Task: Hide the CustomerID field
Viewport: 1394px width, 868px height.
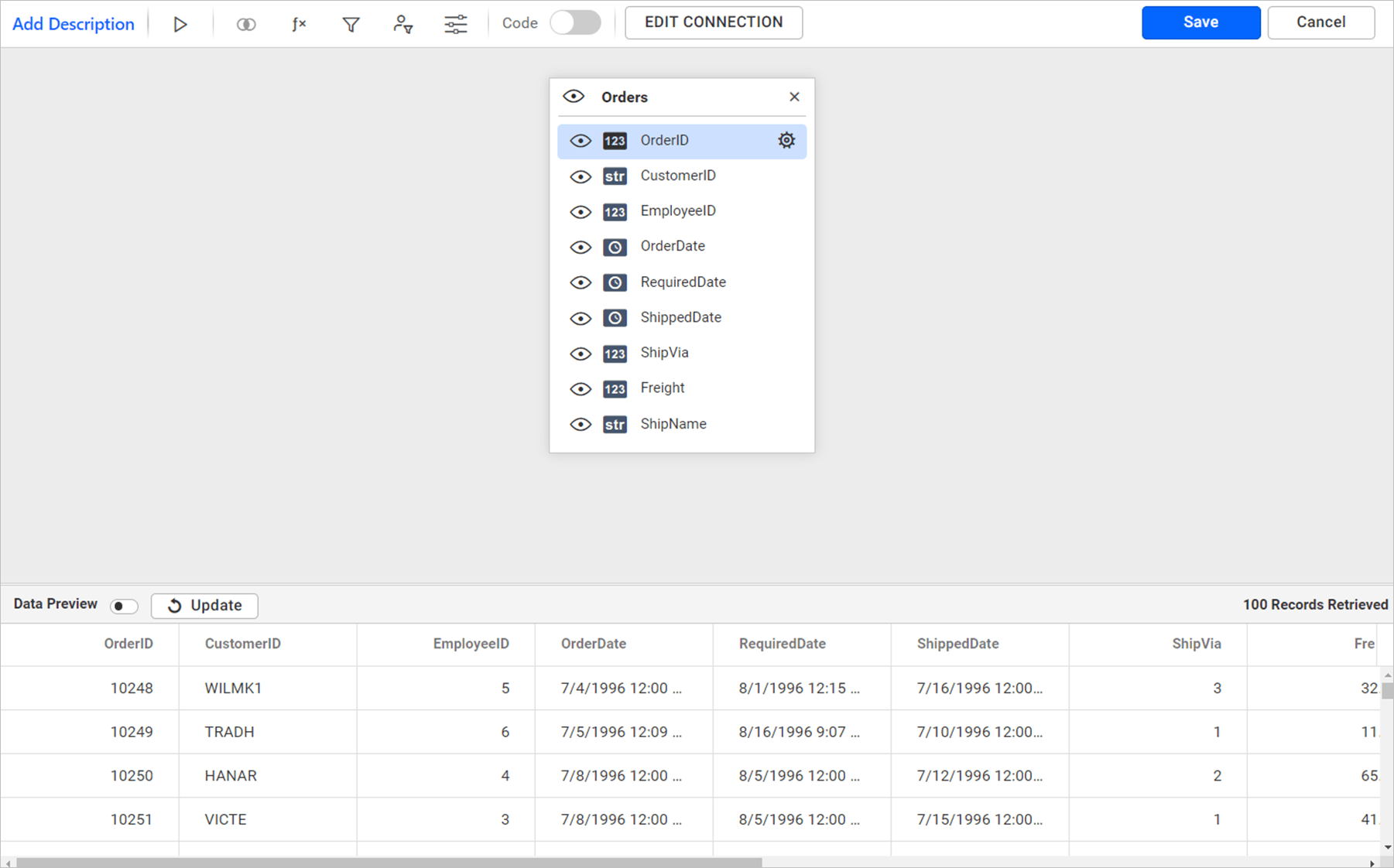Action: [581, 176]
